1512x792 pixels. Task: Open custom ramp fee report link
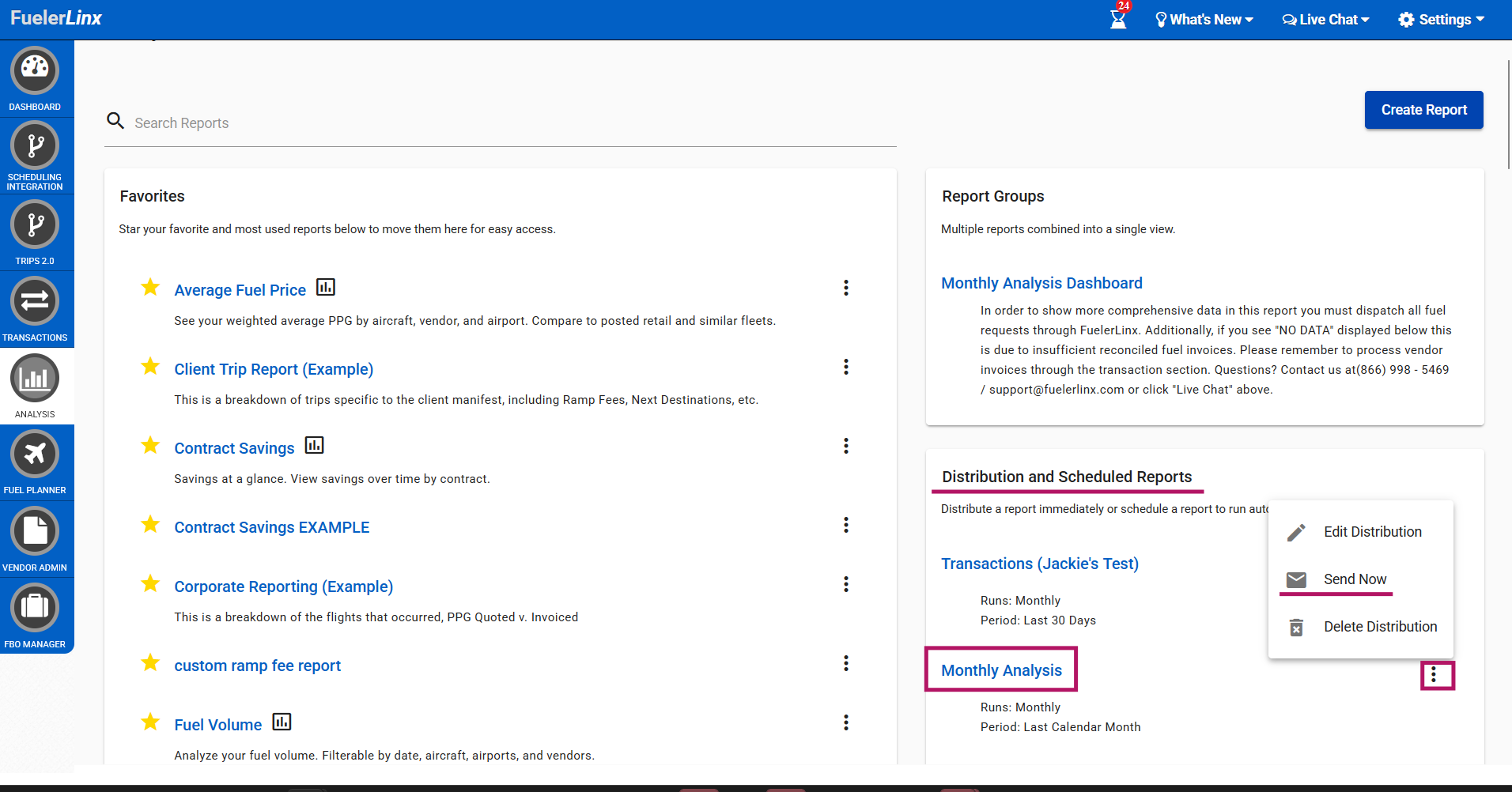pyautogui.click(x=258, y=666)
